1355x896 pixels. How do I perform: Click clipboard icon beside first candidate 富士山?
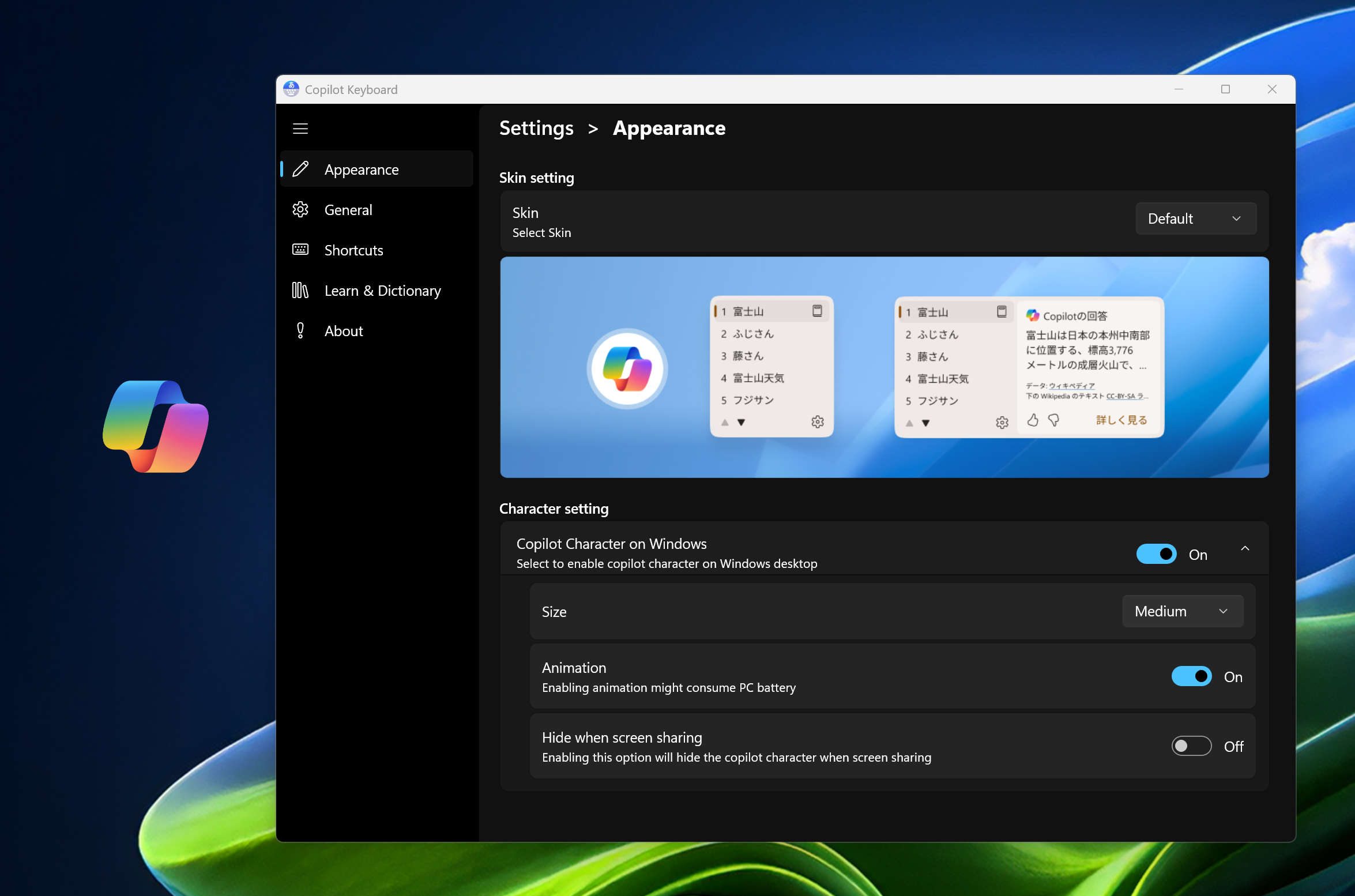pos(817,311)
